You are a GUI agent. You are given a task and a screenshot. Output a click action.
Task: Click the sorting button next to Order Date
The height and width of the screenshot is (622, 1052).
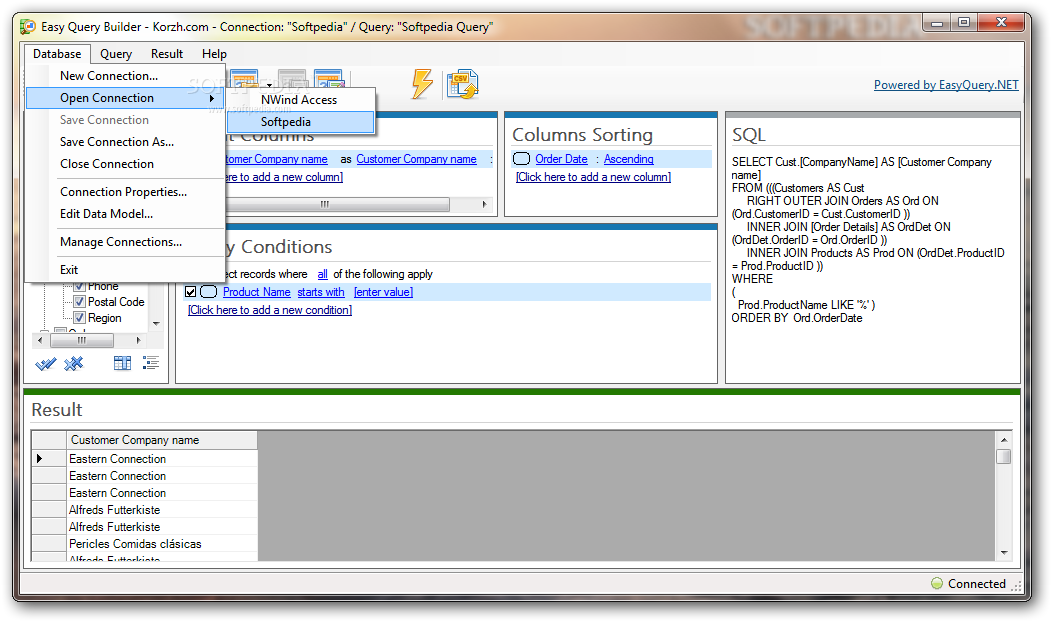(x=521, y=159)
